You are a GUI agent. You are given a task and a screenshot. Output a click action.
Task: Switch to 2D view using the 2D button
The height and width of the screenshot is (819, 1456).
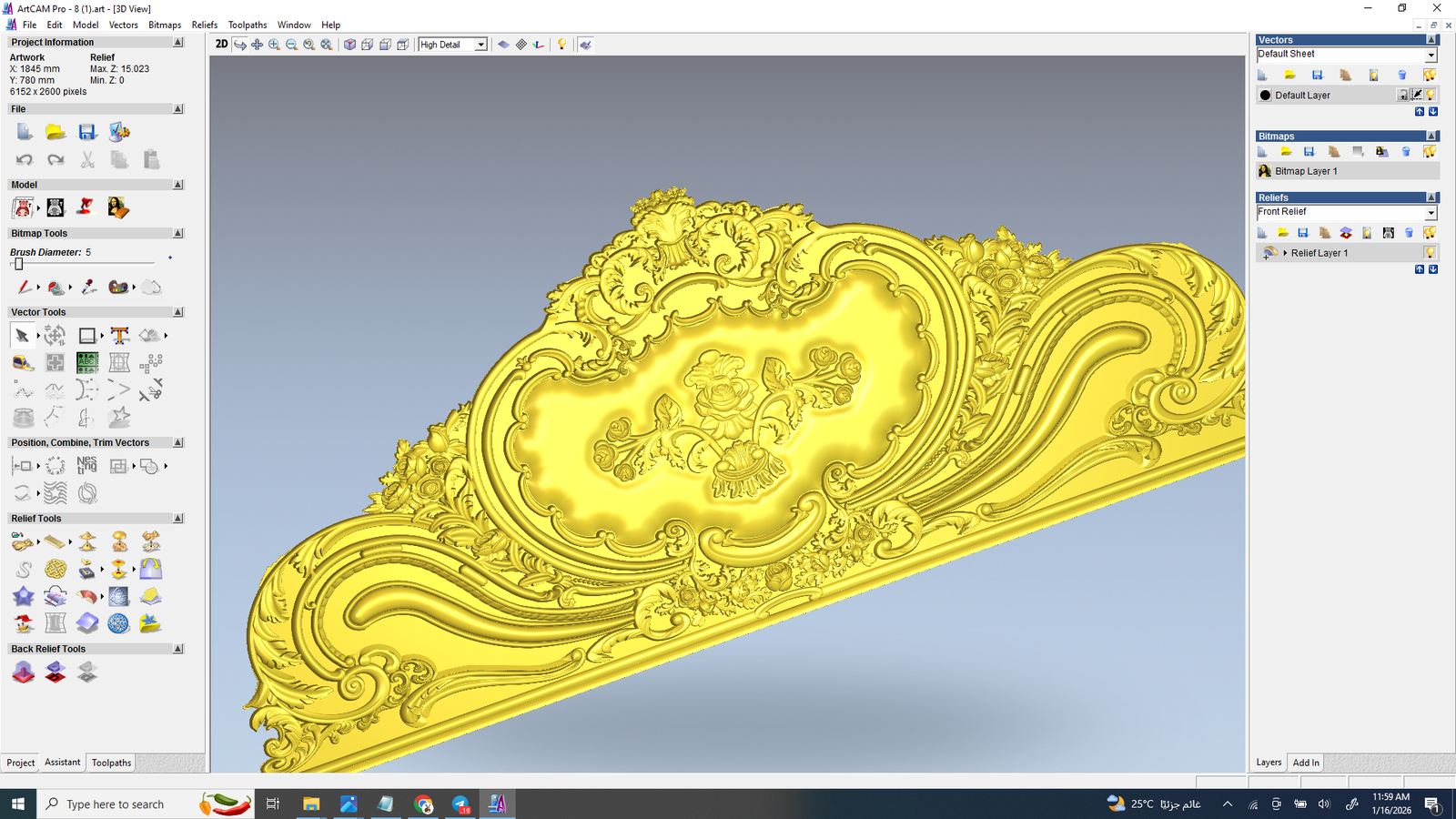221,45
